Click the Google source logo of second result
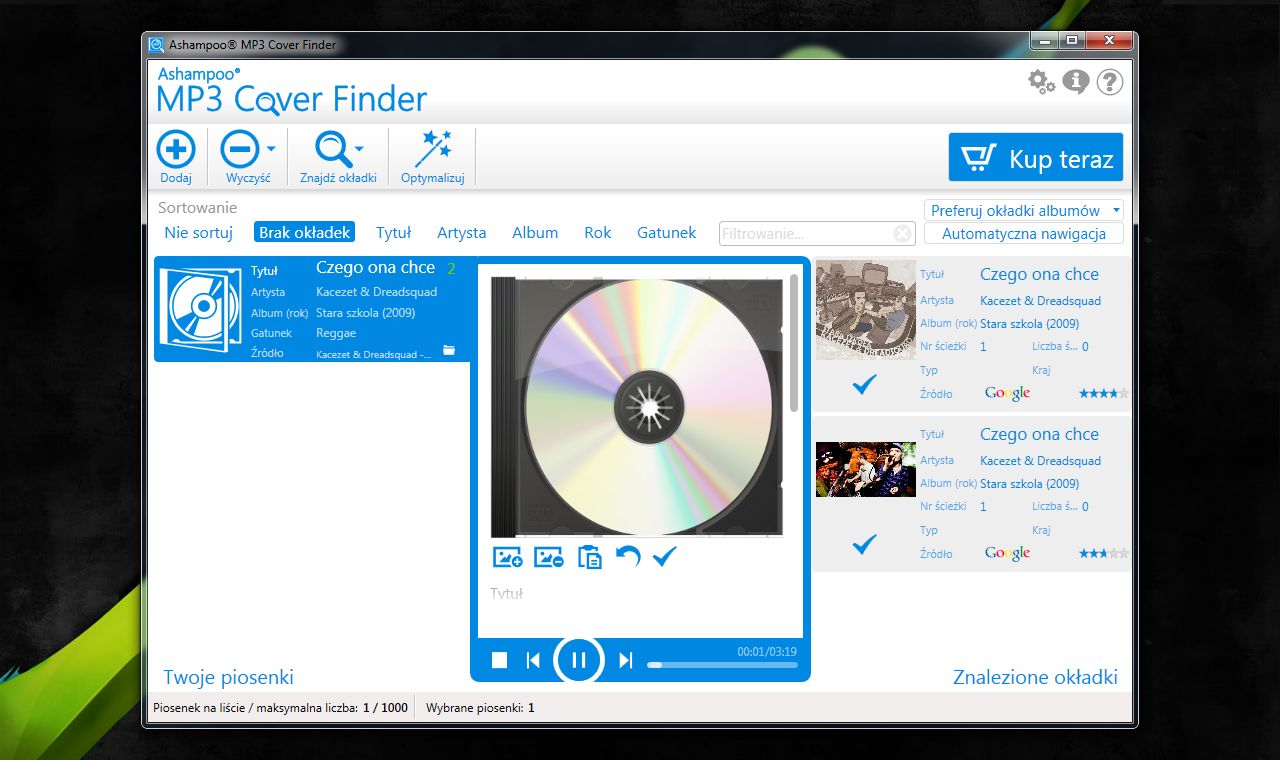 pos(1007,554)
